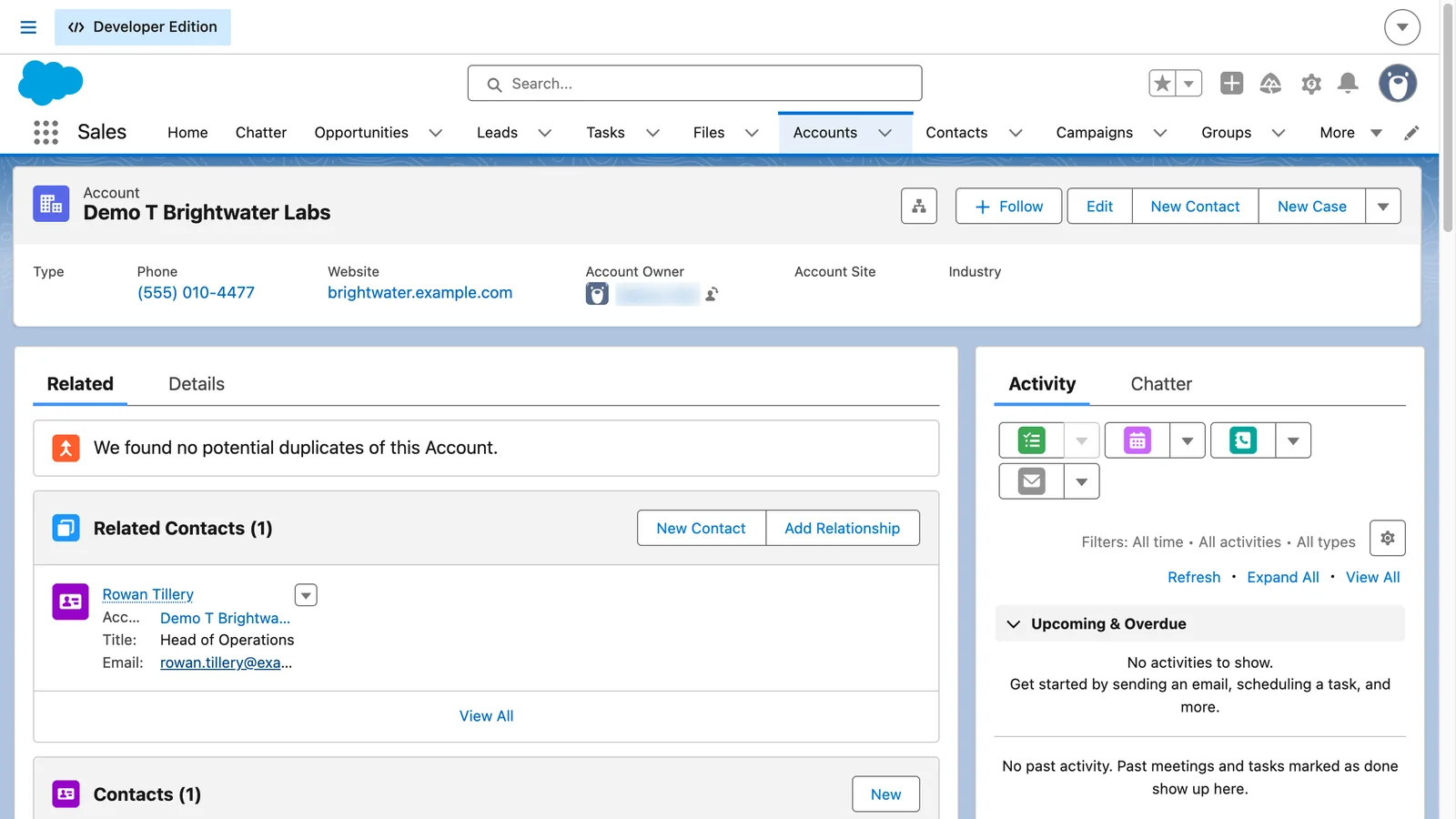Image resolution: width=1456 pixels, height=819 pixels.
Task: Switch to the Details tab
Action: point(197,384)
